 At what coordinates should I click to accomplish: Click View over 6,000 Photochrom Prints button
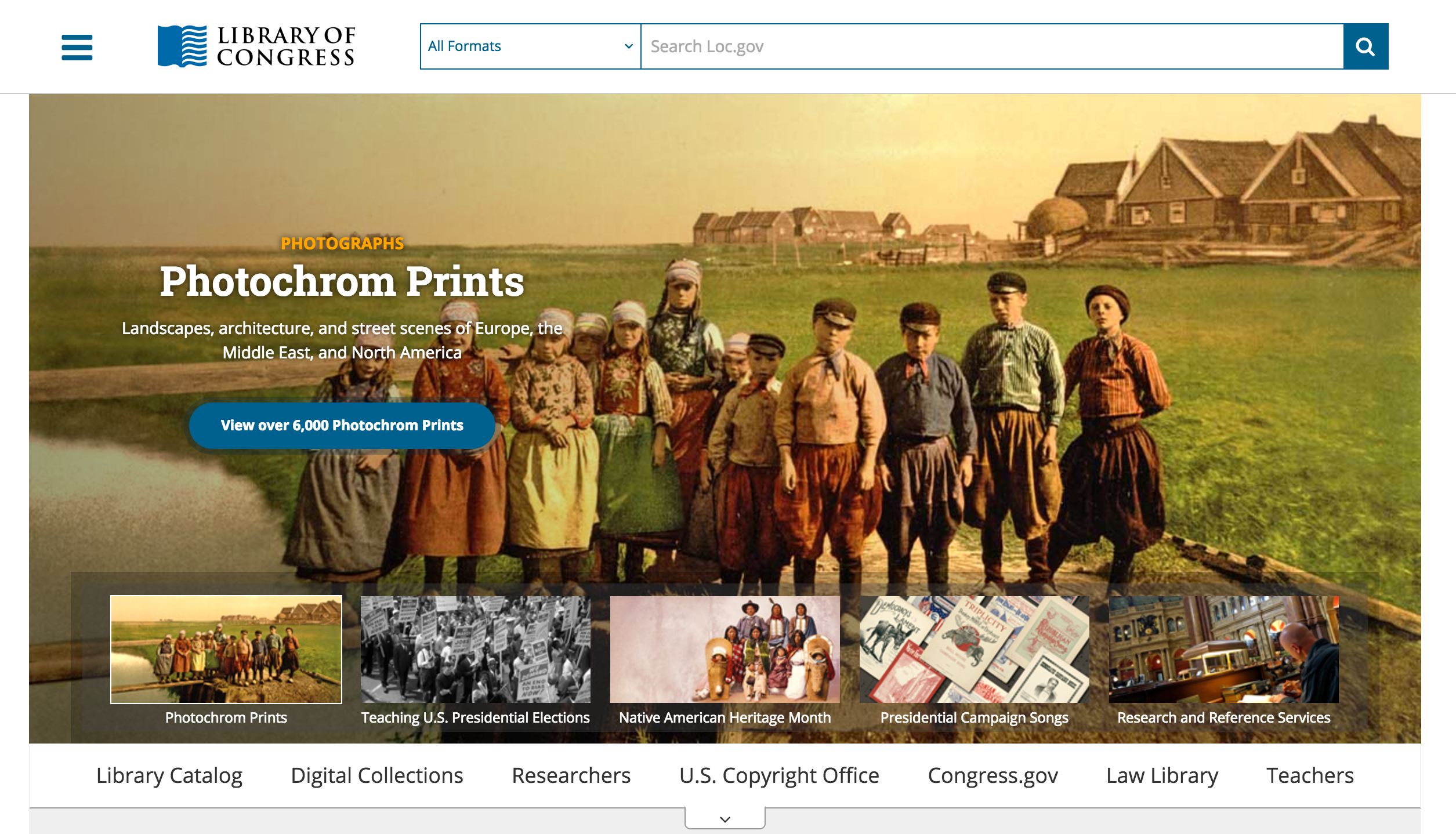click(x=342, y=425)
